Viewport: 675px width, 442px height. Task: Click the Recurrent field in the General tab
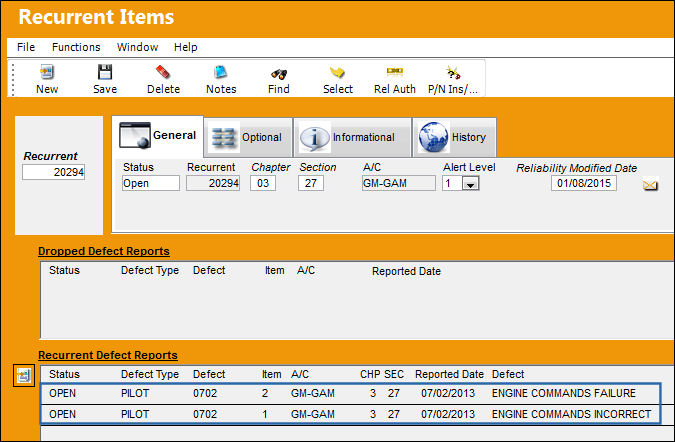[x=213, y=183]
